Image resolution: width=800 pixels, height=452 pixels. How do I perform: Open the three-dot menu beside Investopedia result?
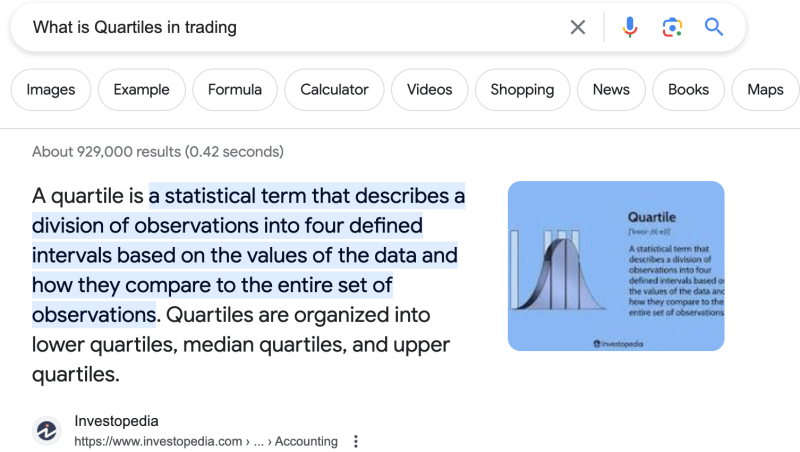coord(356,441)
